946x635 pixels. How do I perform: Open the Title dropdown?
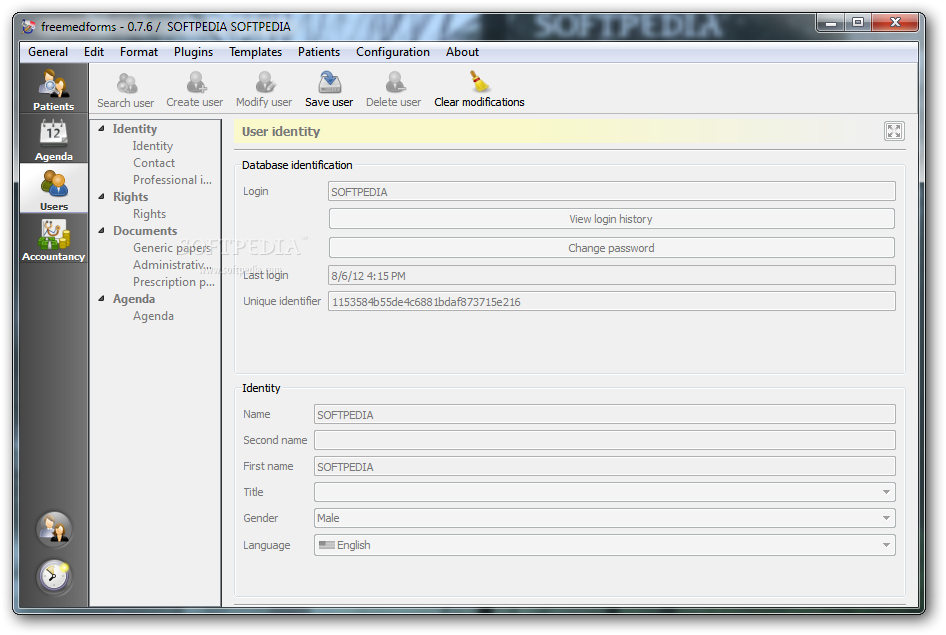605,492
